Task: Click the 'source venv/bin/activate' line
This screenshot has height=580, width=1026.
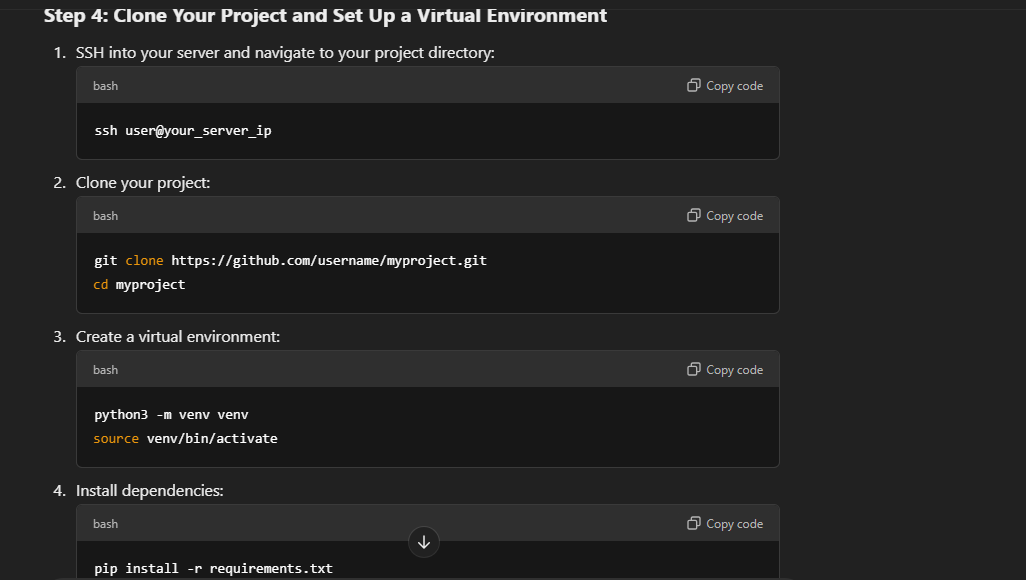Action: coord(186,439)
